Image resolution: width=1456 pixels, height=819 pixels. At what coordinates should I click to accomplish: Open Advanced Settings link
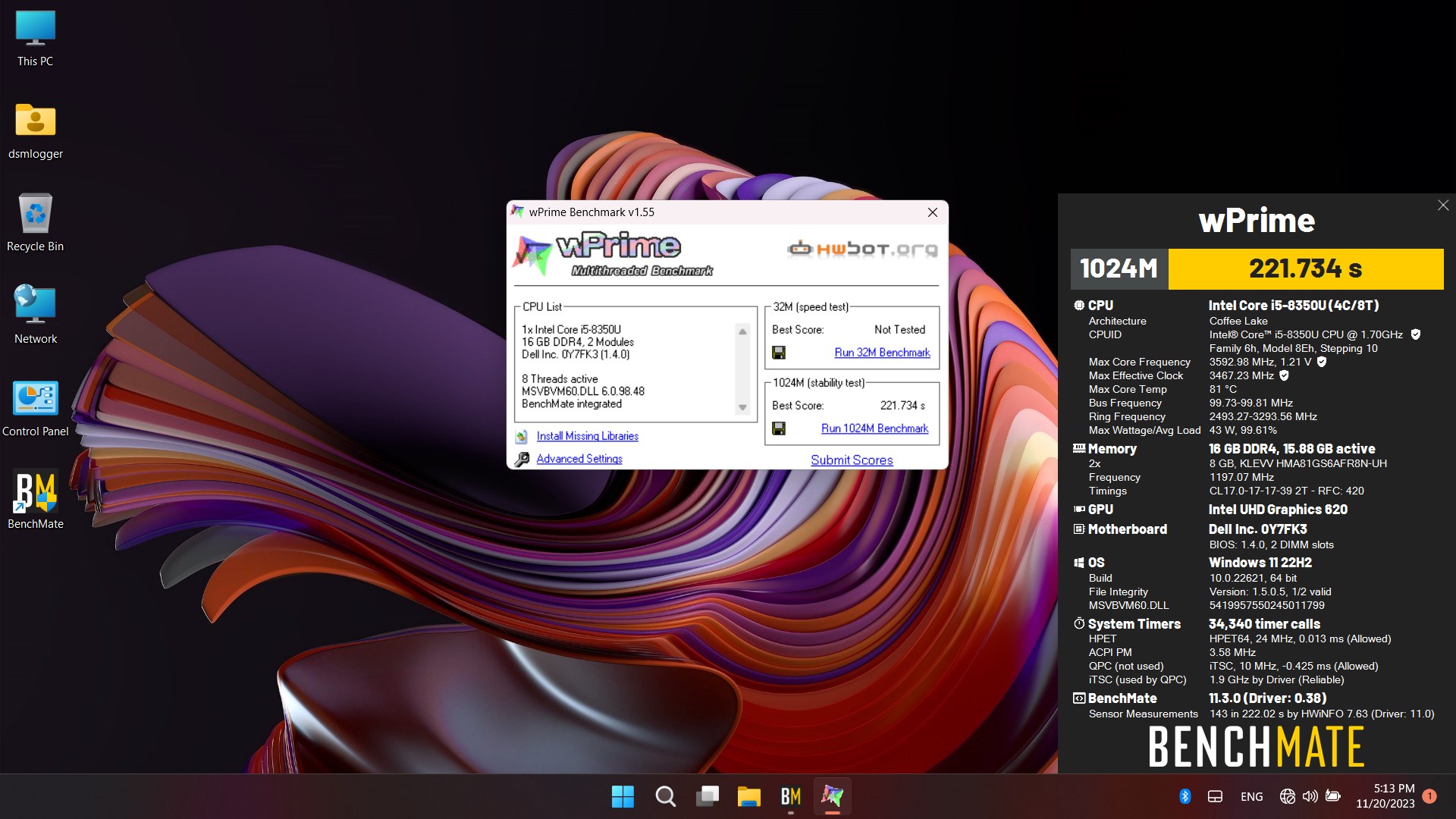[x=579, y=459]
